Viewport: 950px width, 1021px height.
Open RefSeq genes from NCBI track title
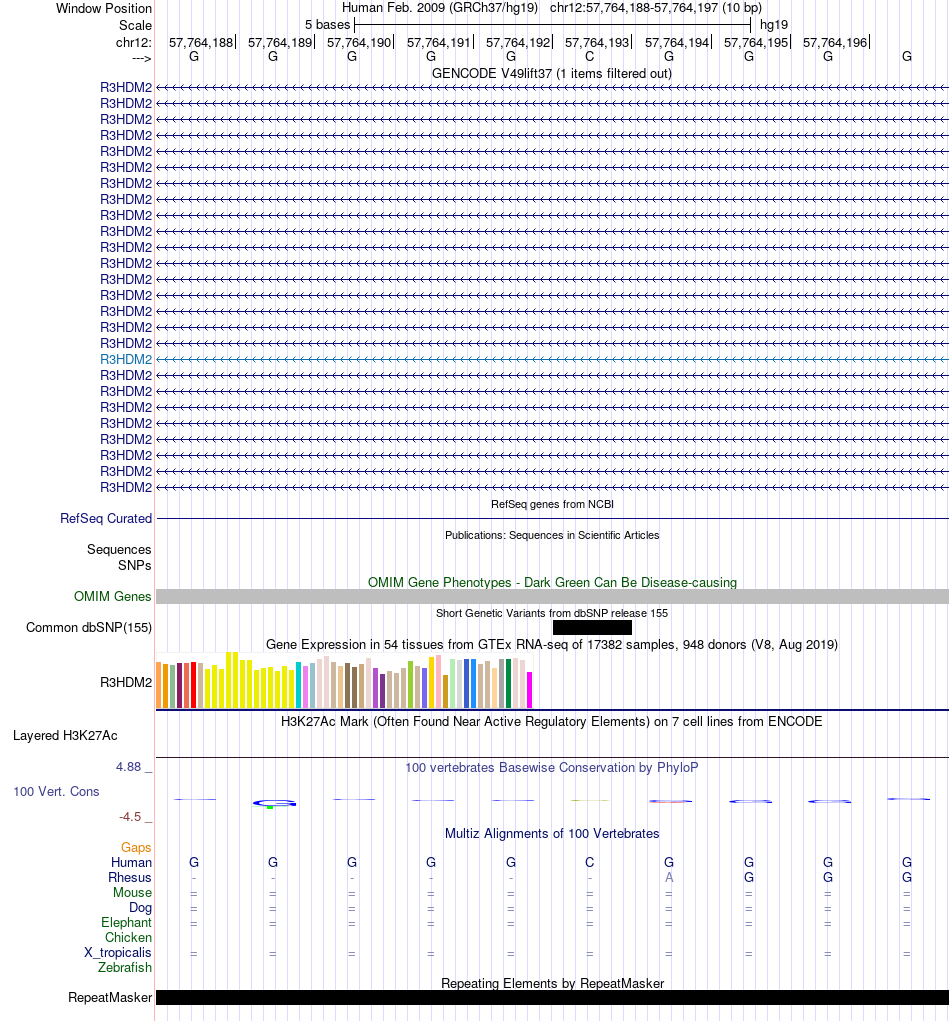tap(552, 504)
